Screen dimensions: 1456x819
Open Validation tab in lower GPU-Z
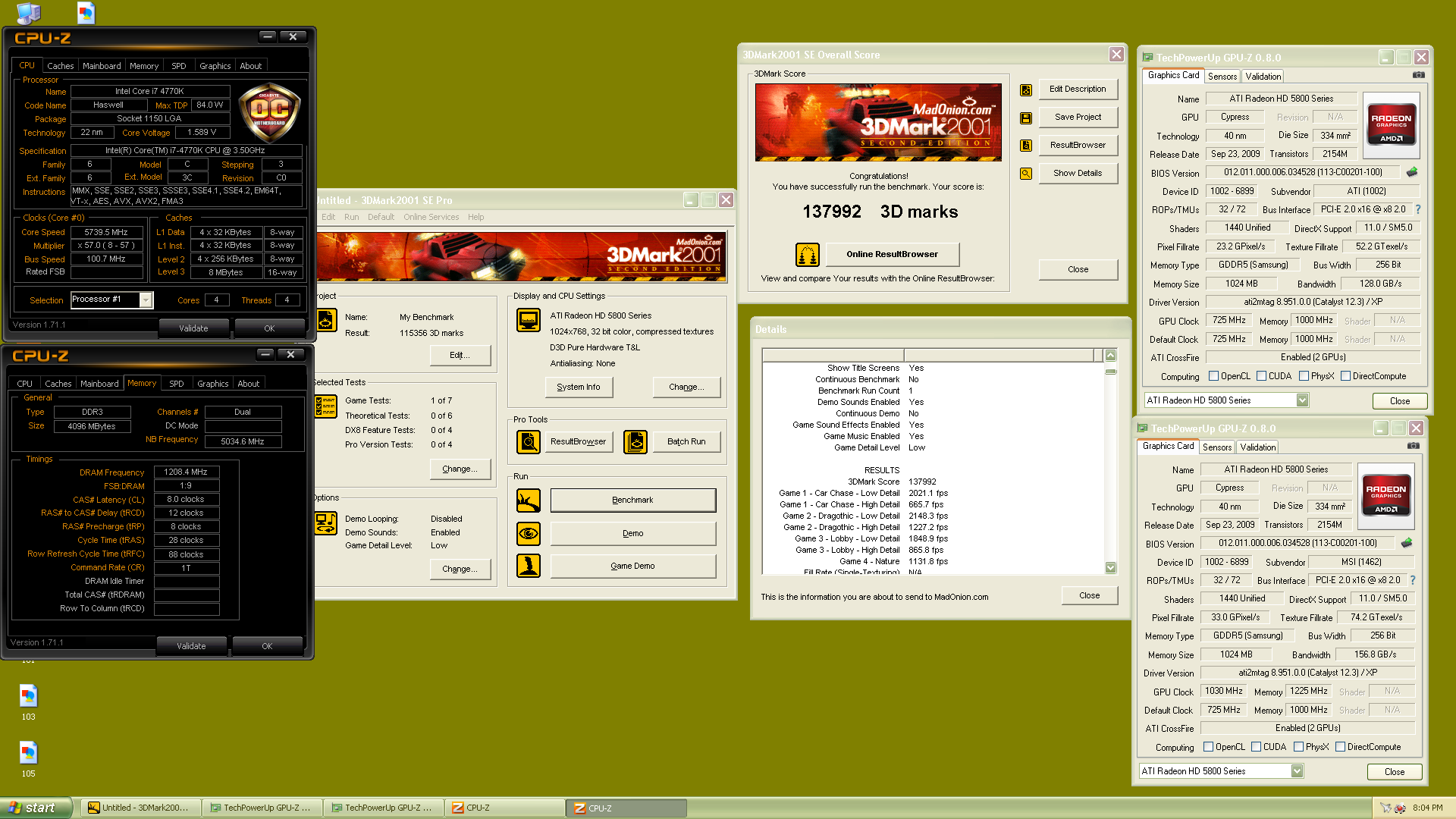[x=1258, y=447]
